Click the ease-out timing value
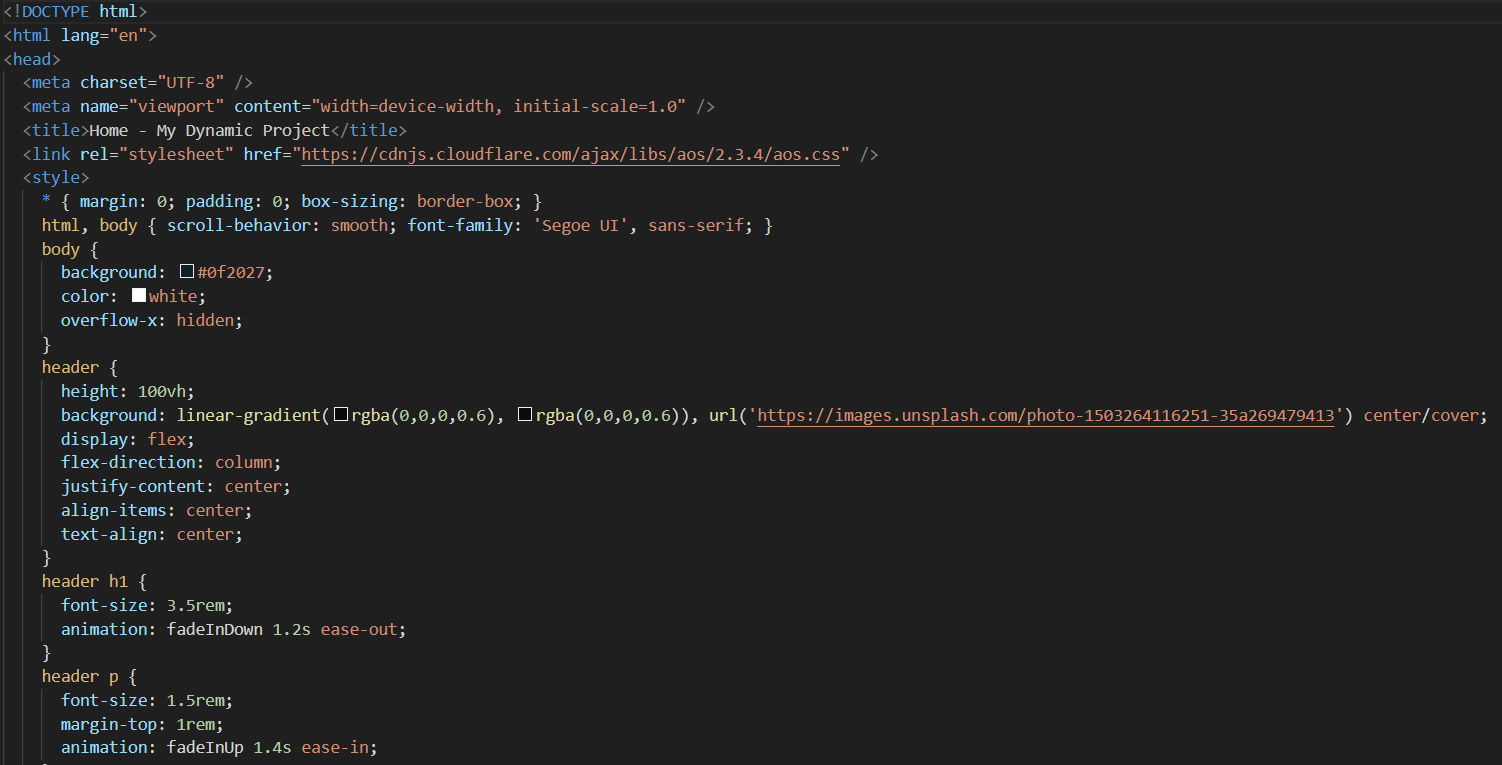 (359, 629)
